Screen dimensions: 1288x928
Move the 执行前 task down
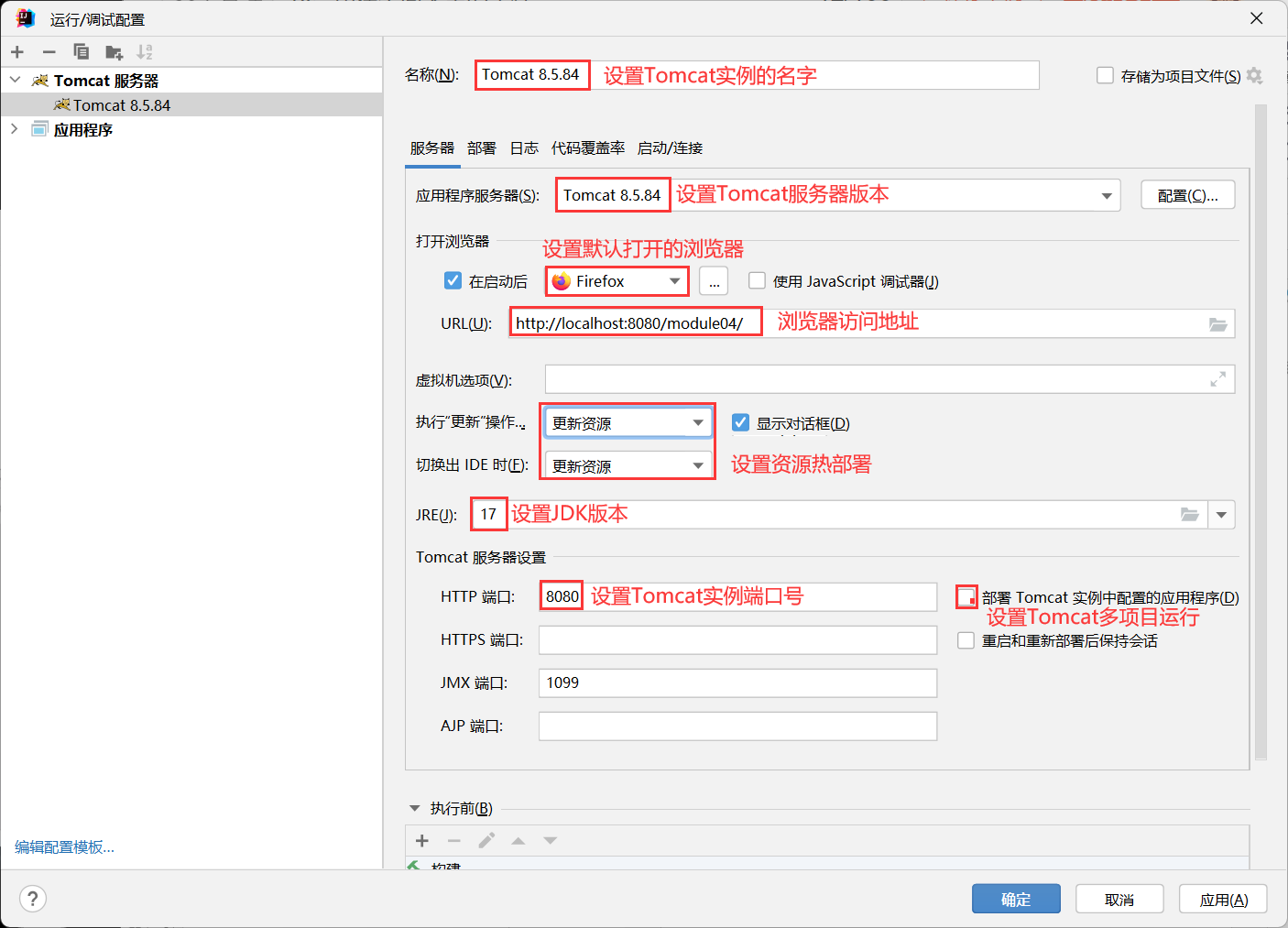tap(550, 841)
